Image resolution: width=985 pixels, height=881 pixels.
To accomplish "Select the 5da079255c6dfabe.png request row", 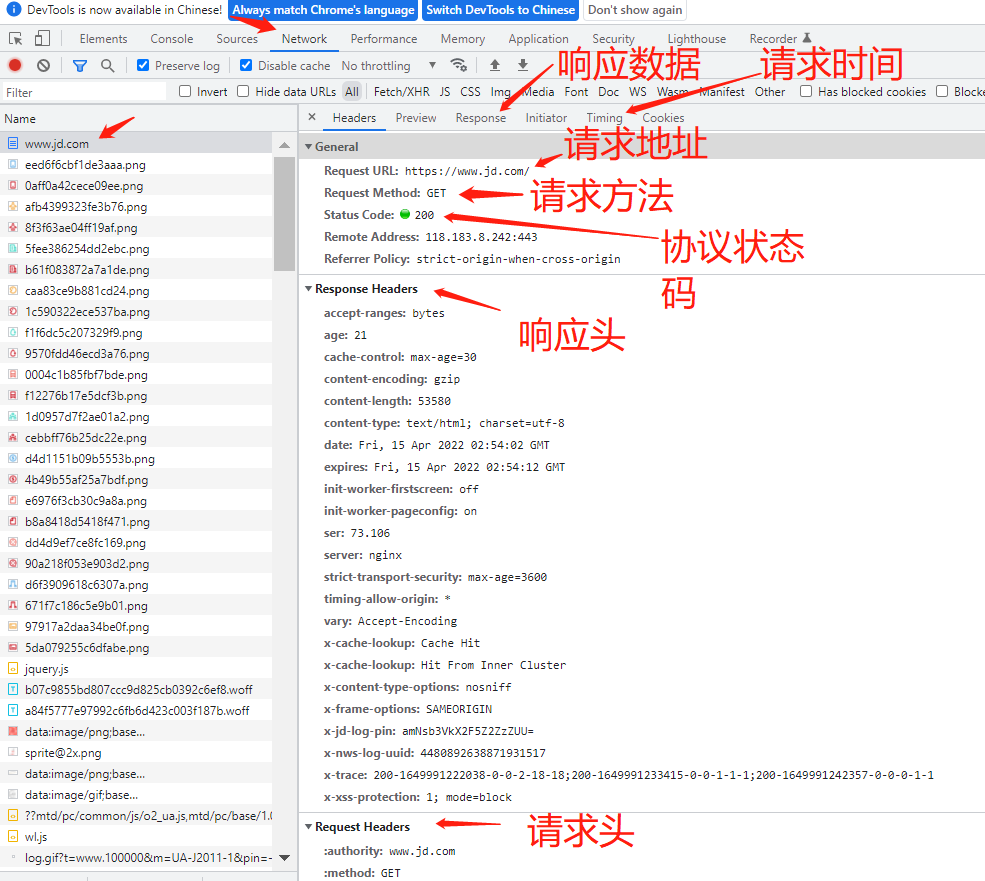I will [x=136, y=647].
